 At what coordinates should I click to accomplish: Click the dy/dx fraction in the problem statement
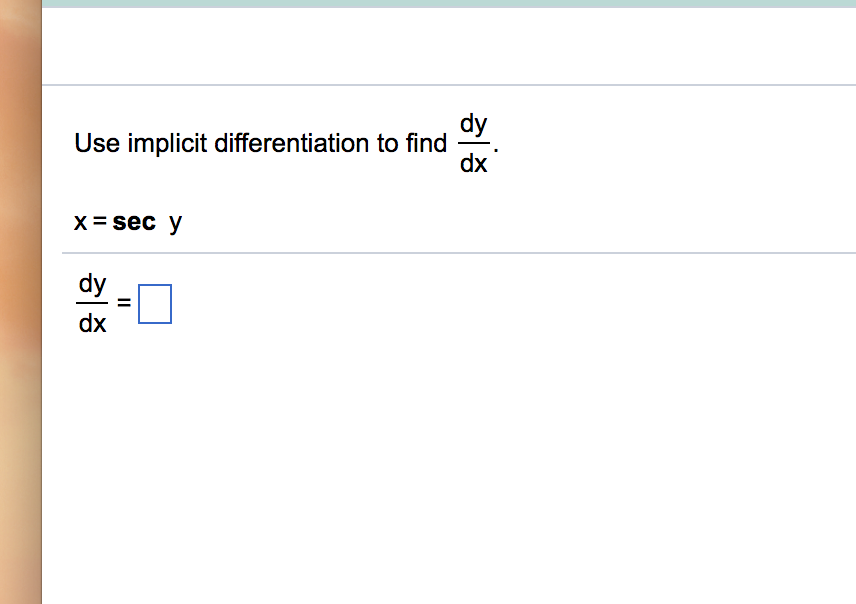pos(472,142)
